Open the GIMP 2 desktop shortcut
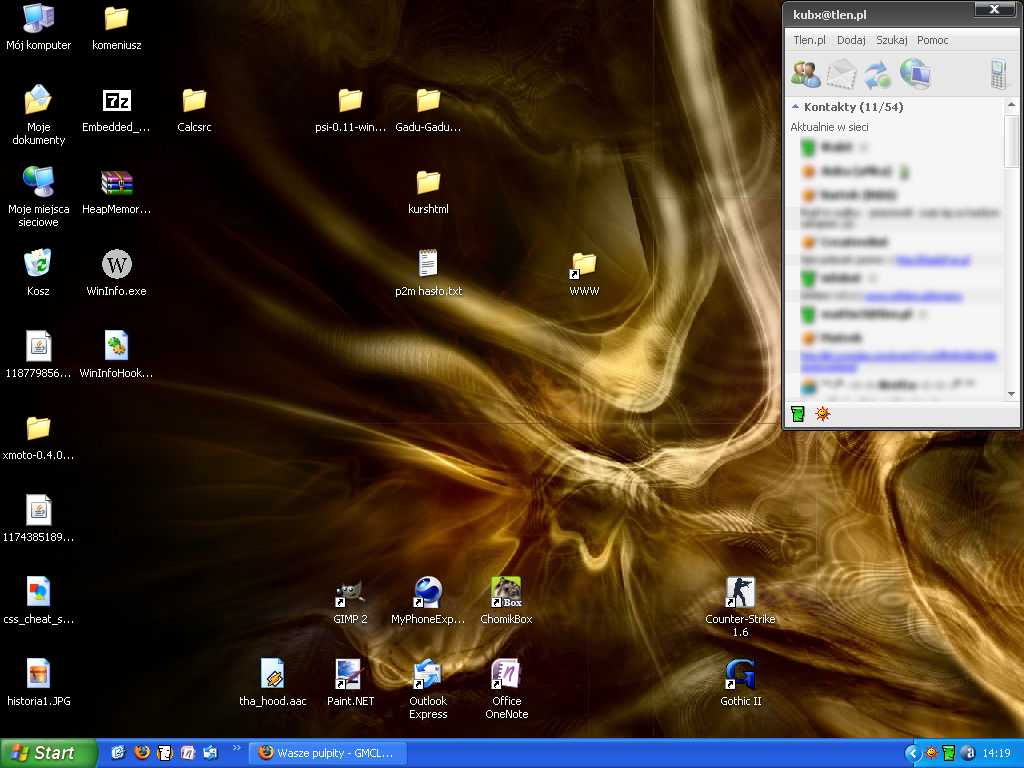This screenshot has width=1024, height=768. pos(350,593)
